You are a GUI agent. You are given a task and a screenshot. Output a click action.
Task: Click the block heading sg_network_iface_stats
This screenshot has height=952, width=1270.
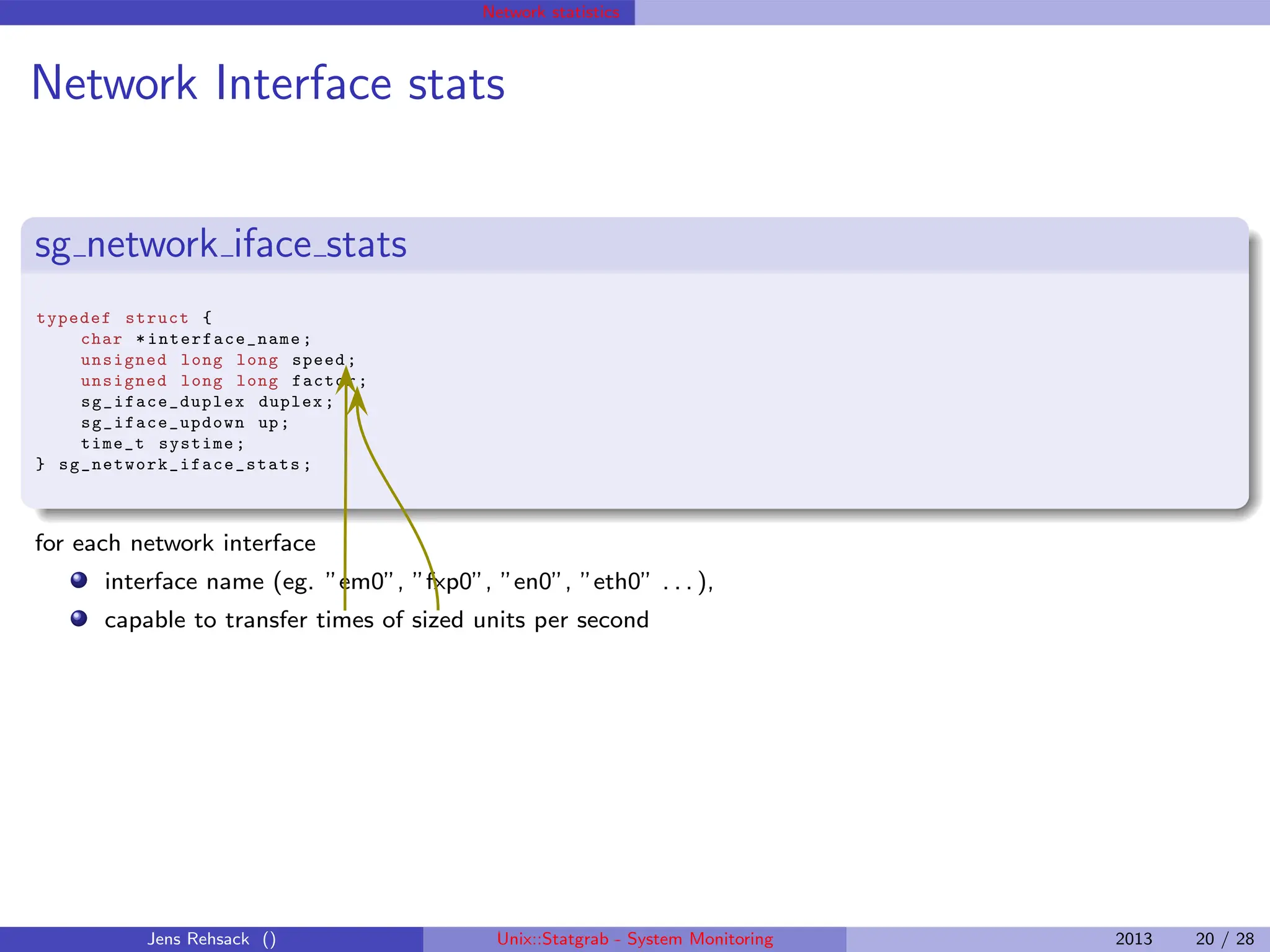pos(221,244)
